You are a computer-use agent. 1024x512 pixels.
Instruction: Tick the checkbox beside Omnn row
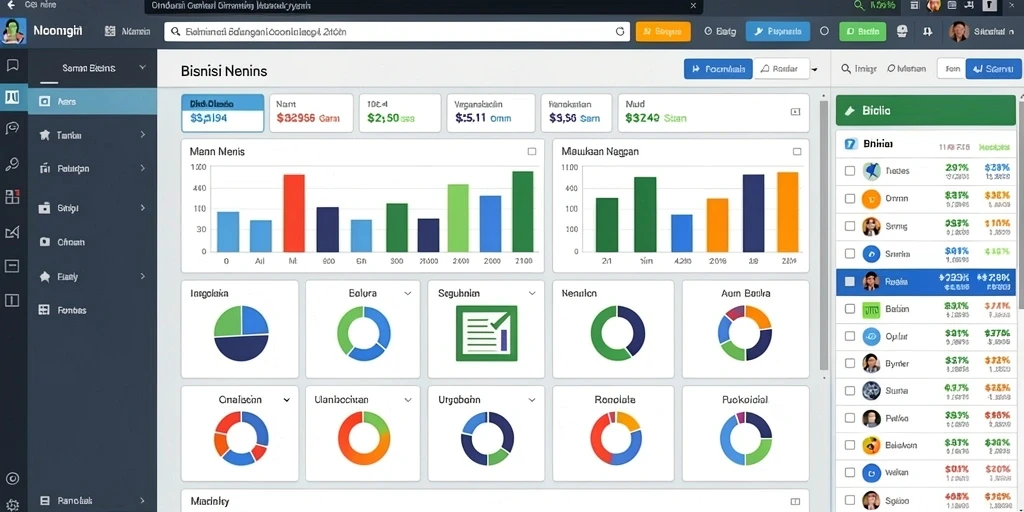coord(850,199)
